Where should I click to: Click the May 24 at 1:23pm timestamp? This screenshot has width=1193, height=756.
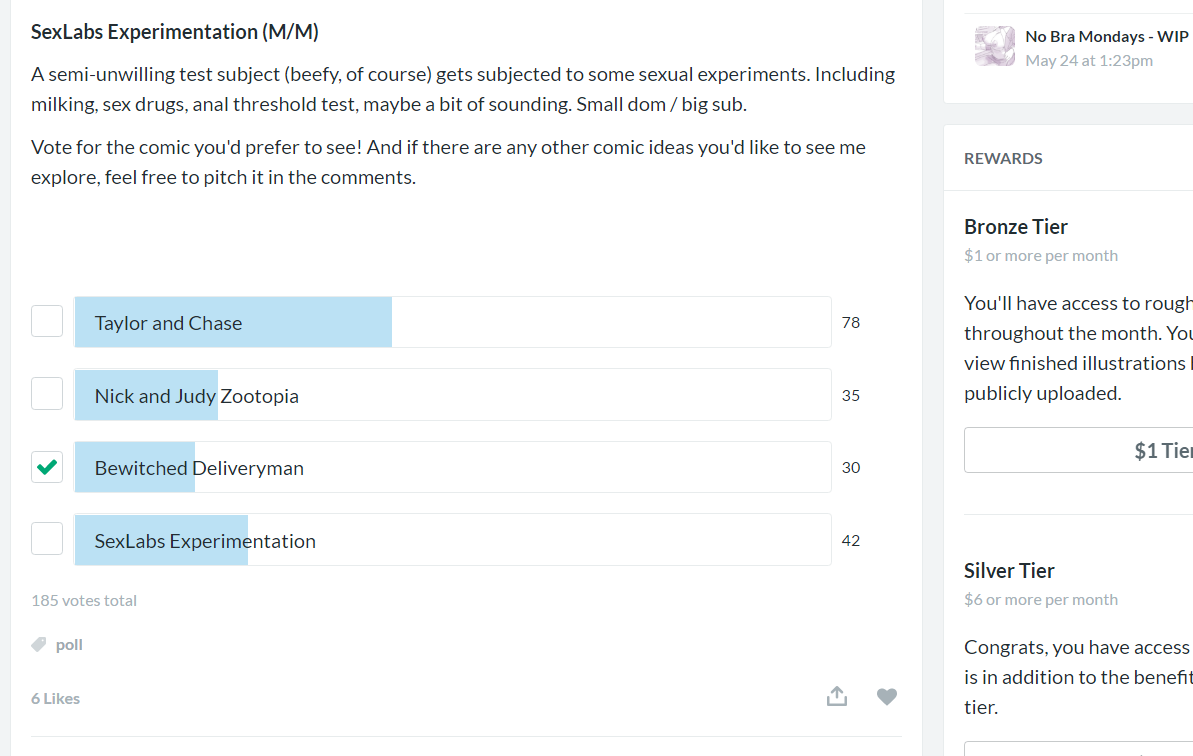[1088, 60]
